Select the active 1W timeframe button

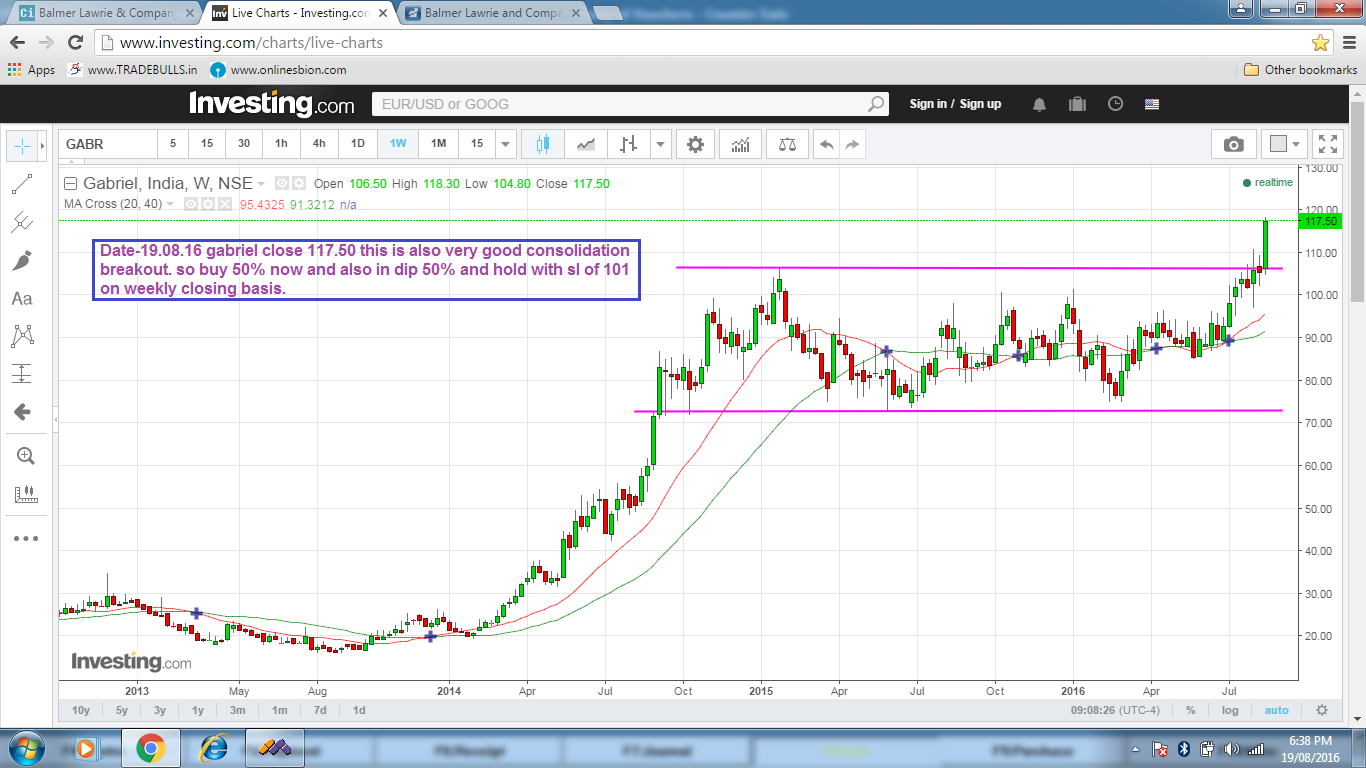tap(398, 144)
